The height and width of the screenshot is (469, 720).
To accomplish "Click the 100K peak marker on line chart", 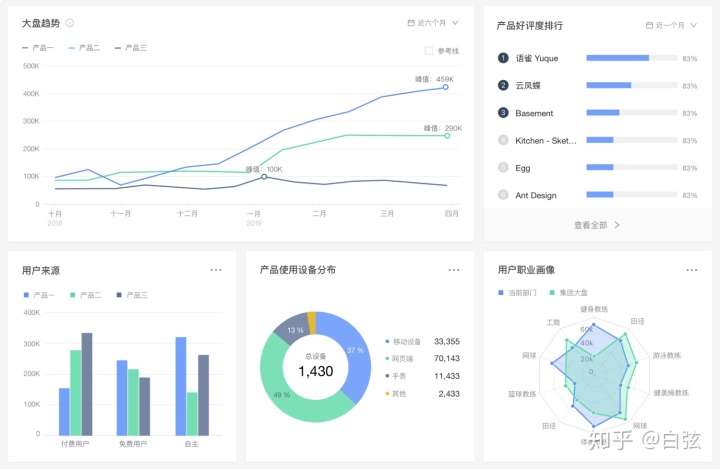I will 264,177.
